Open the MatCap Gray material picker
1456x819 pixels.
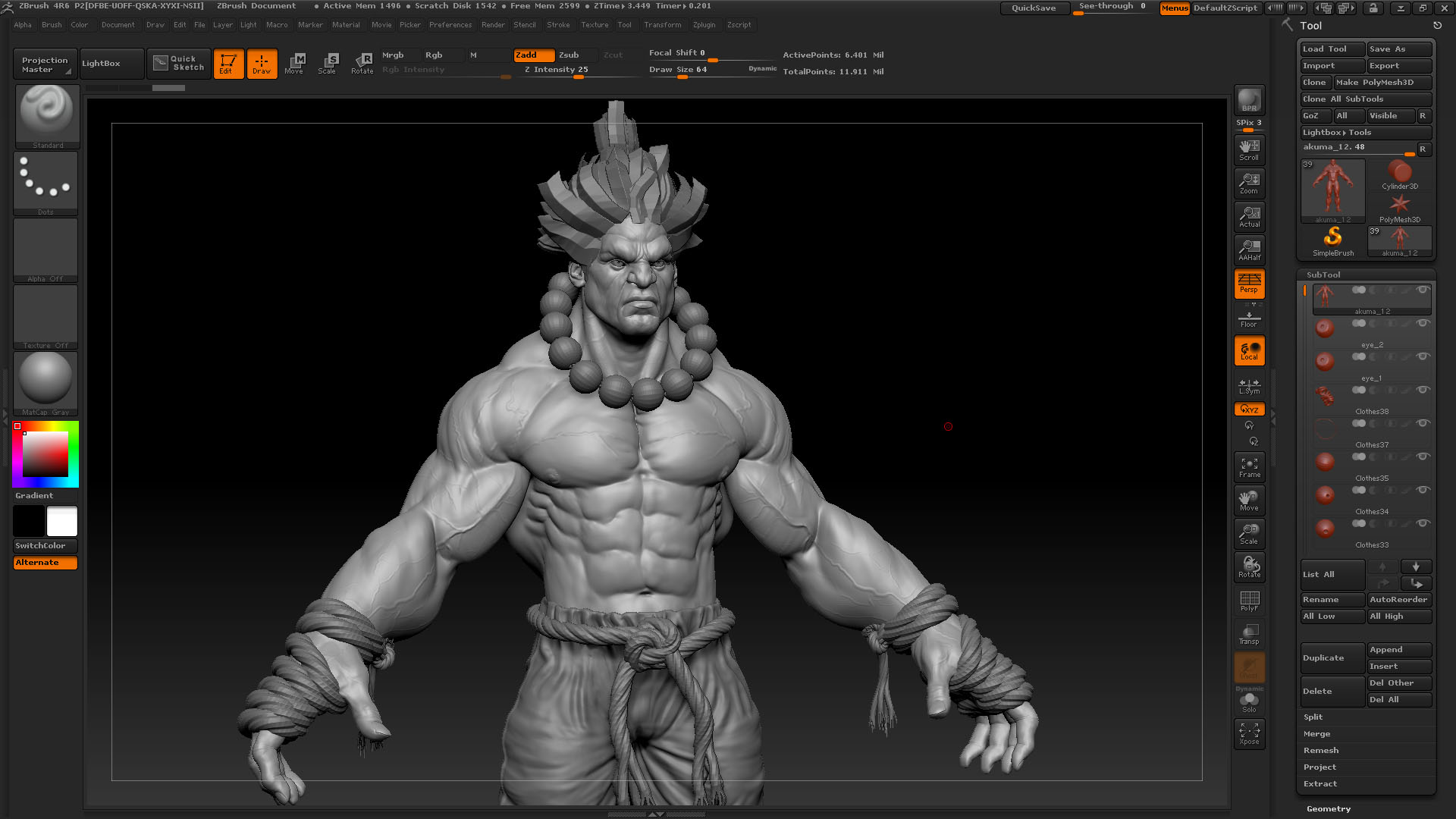[45, 384]
